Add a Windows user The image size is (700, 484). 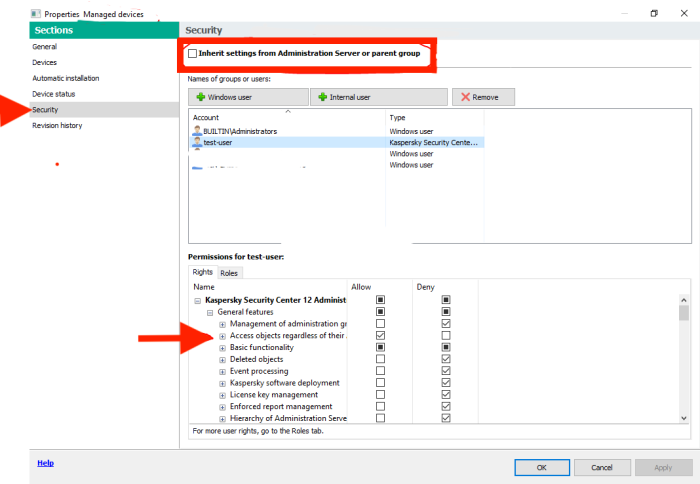(248, 97)
